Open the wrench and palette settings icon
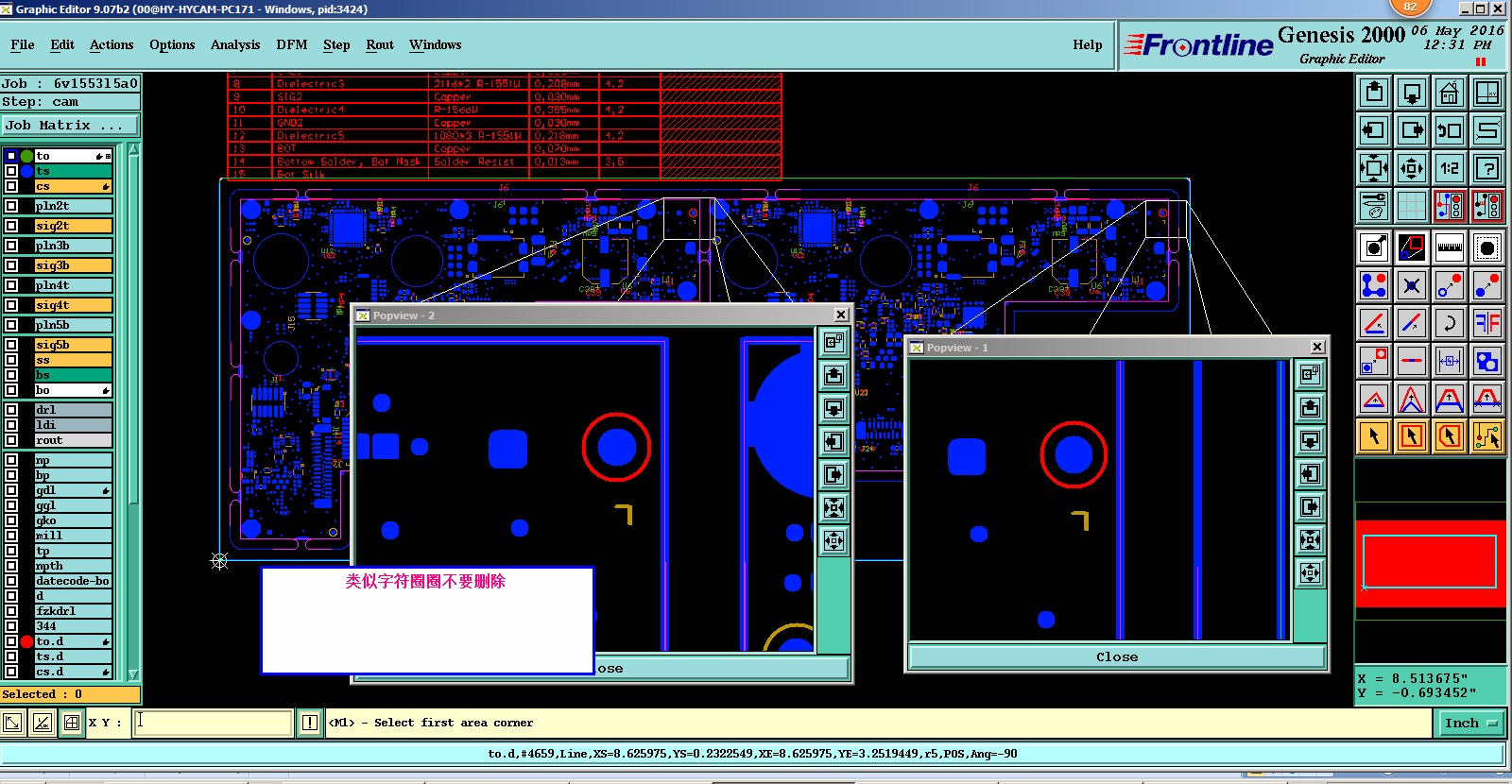The height and width of the screenshot is (784, 1512). tap(1374, 206)
